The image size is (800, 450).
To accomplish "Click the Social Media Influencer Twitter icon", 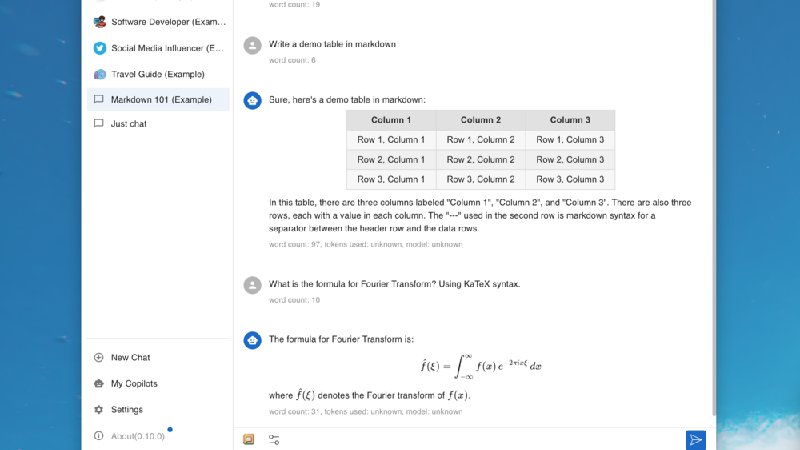I will click(x=99, y=48).
